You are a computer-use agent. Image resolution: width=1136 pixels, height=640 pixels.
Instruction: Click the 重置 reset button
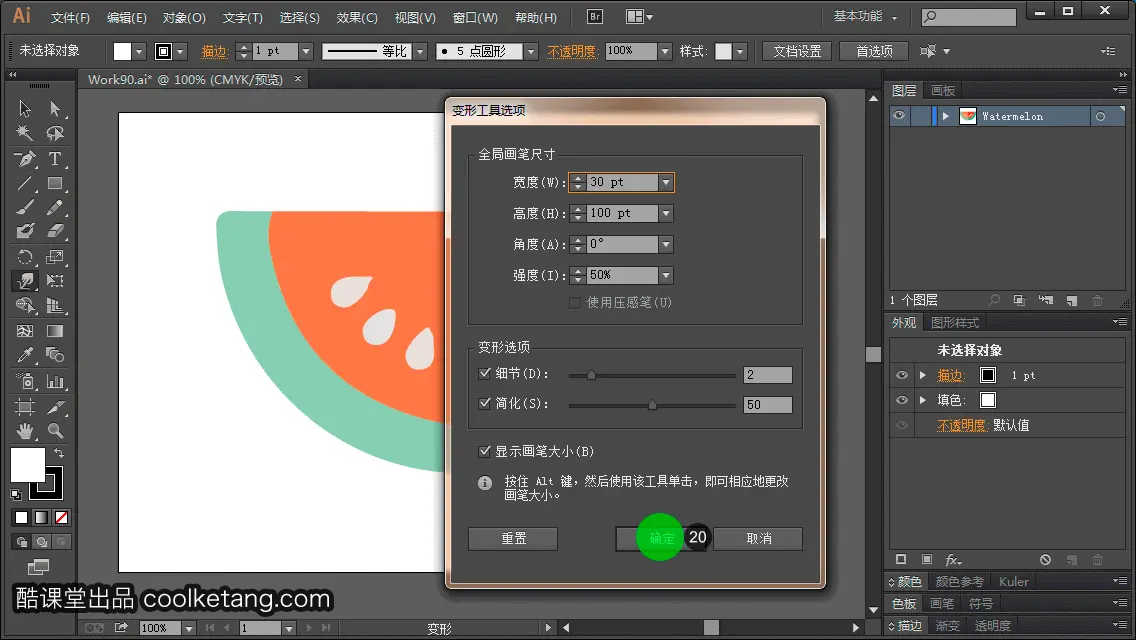pos(513,539)
